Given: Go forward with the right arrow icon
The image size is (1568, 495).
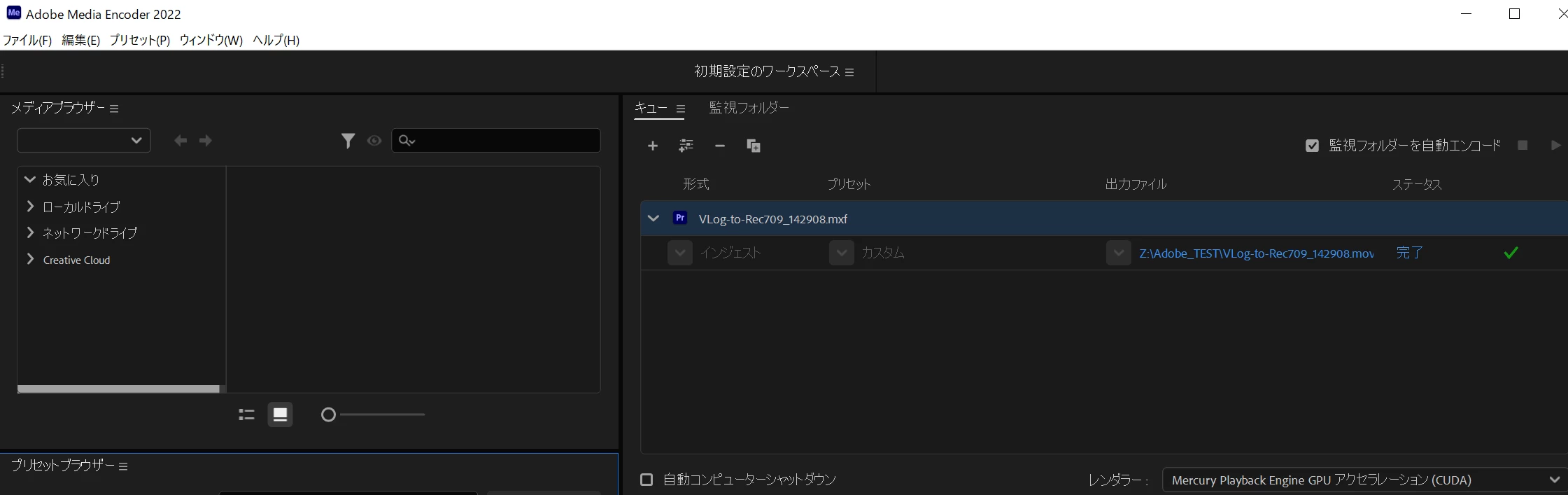Looking at the screenshot, I should pos(205,141).
